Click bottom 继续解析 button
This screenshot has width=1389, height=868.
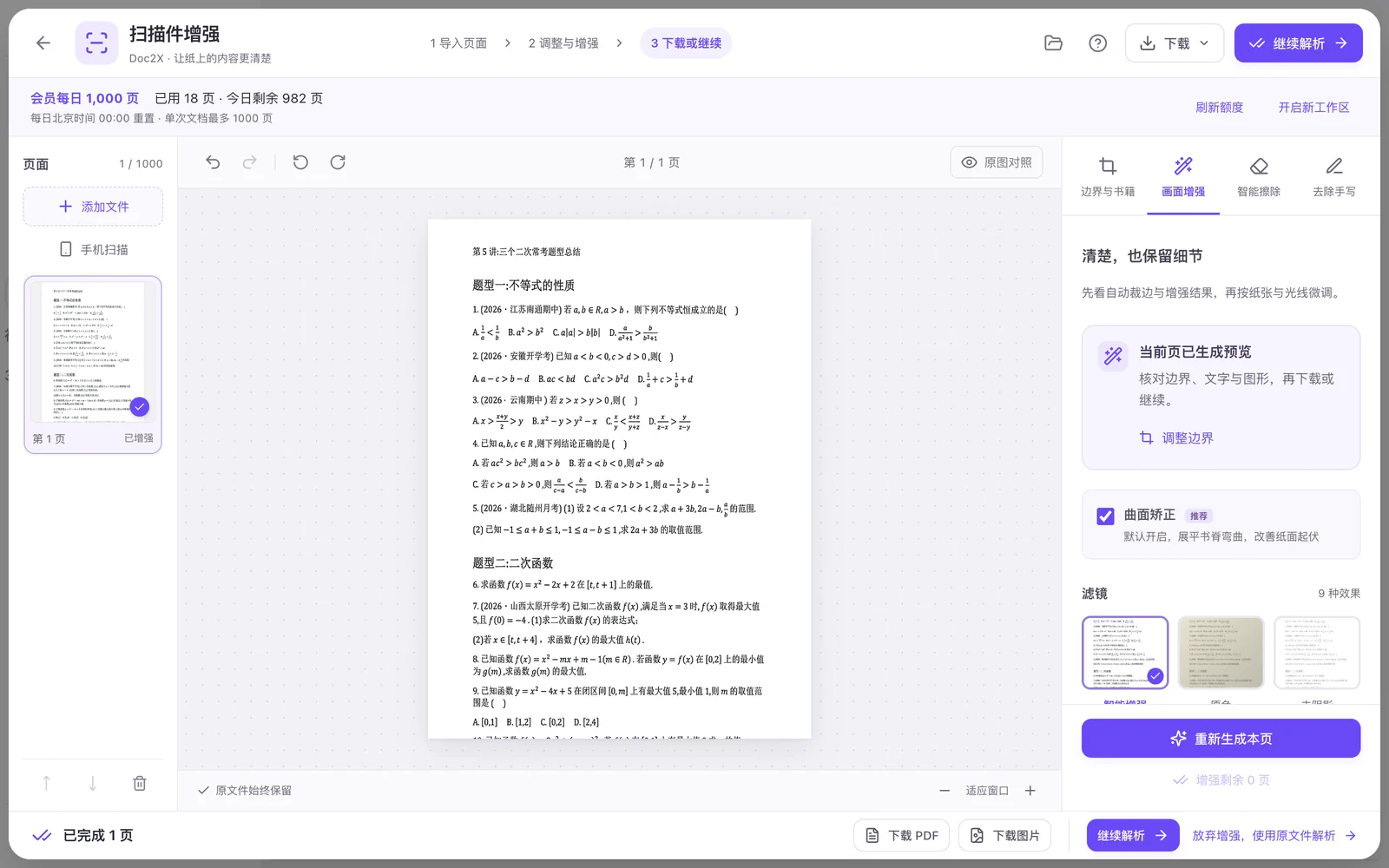click(1132, 835)
